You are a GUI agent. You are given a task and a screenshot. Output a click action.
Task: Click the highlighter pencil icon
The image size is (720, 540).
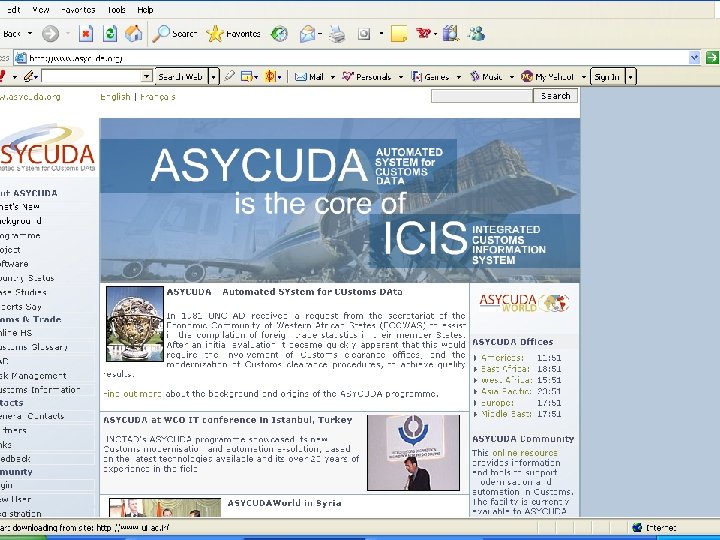229,76
